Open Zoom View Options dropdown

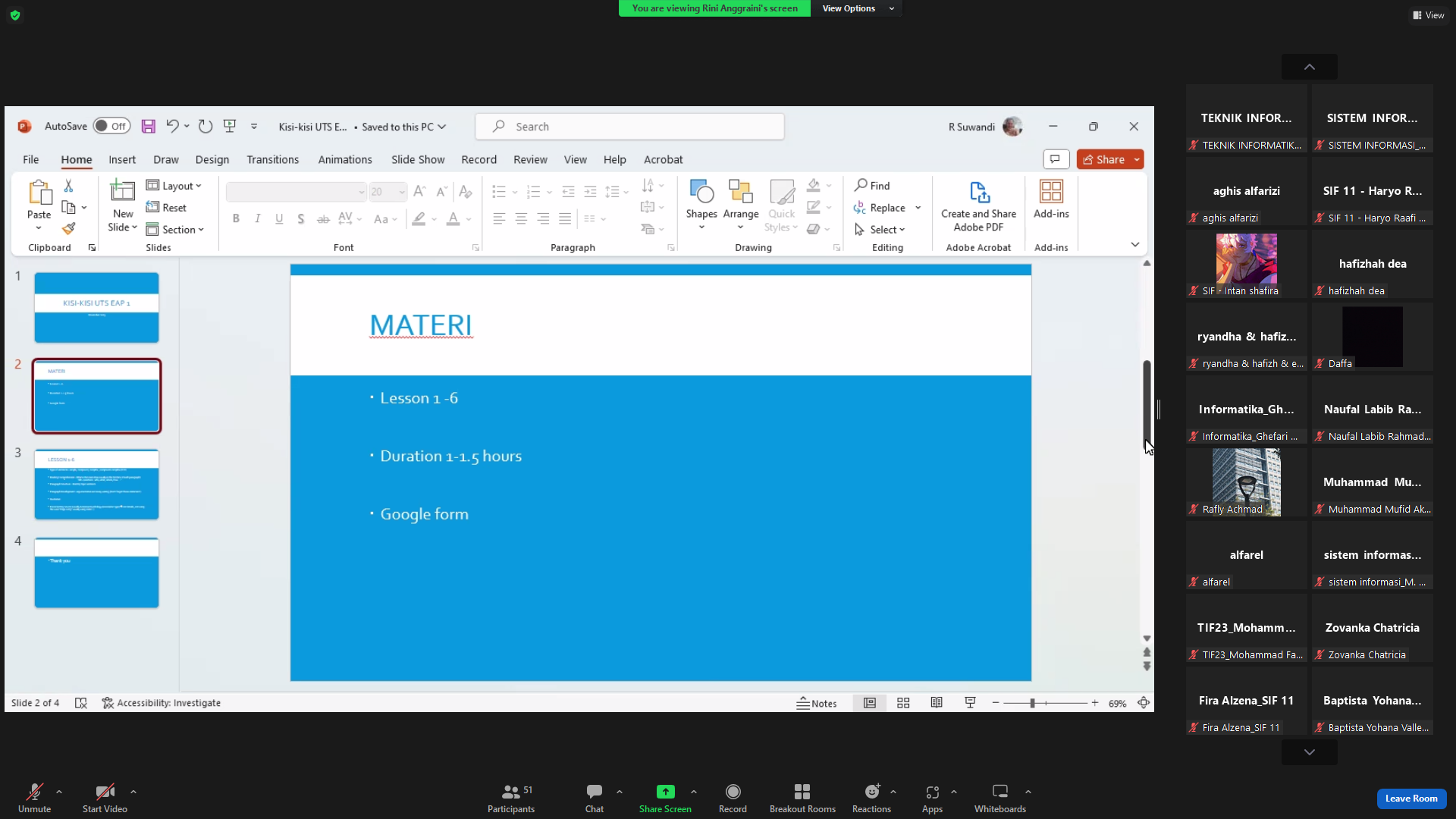858,8
